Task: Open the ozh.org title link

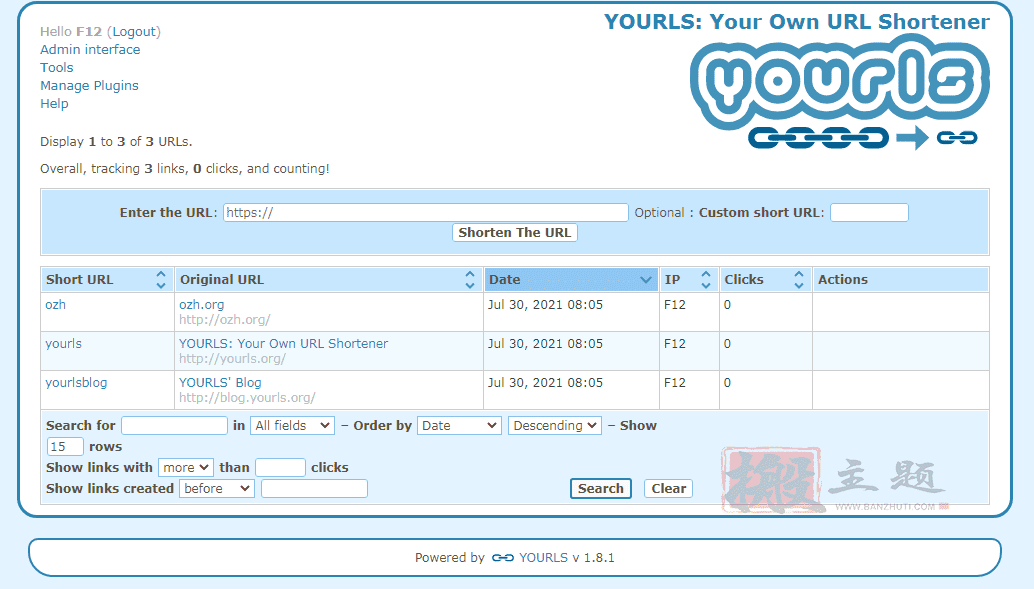Action: click(202, 305)
